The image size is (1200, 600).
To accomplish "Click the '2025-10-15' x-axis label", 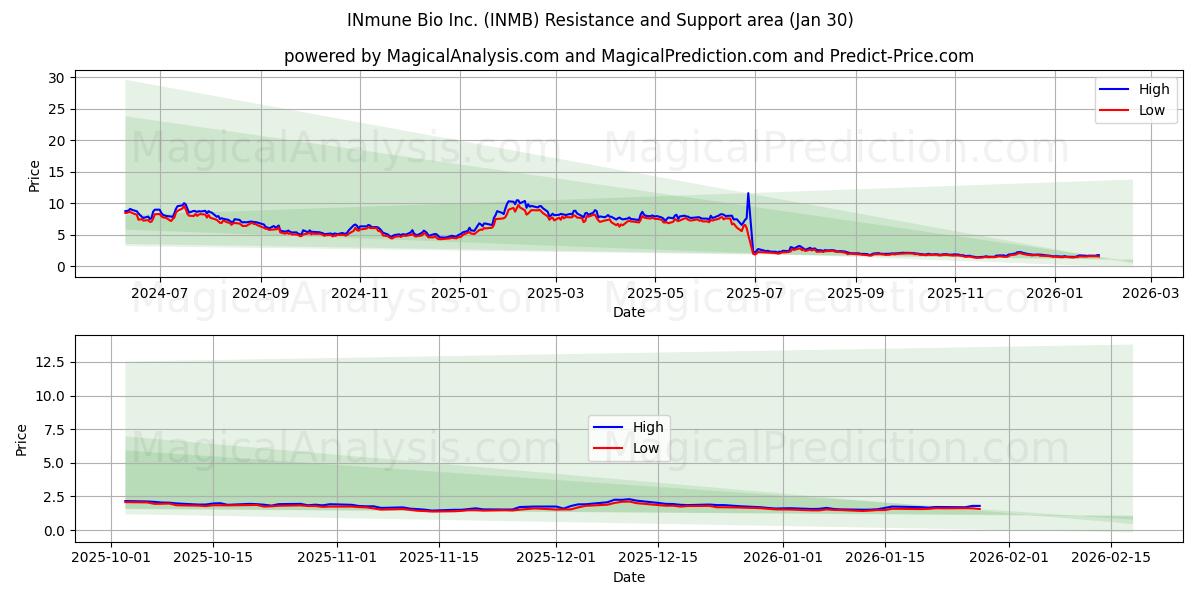I will (213, 557).
